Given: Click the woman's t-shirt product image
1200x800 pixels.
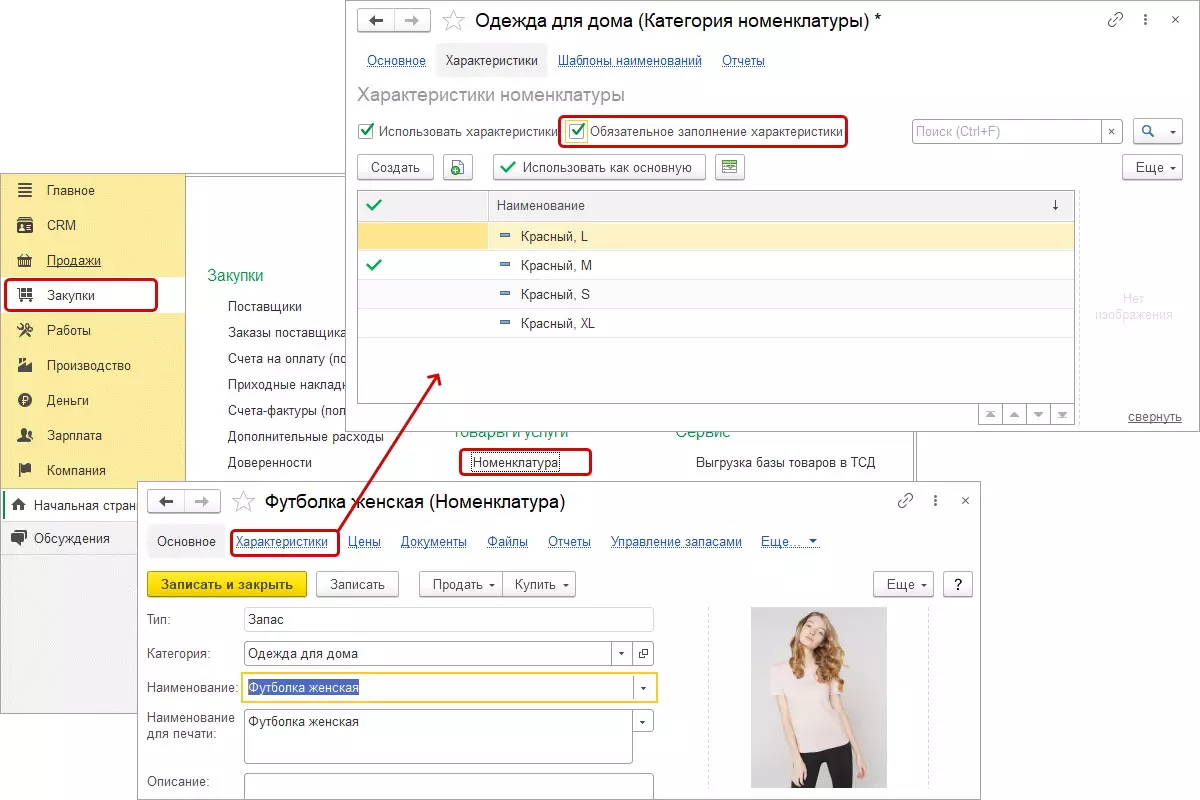Looking at the screenshot, I should coord(819,697).
